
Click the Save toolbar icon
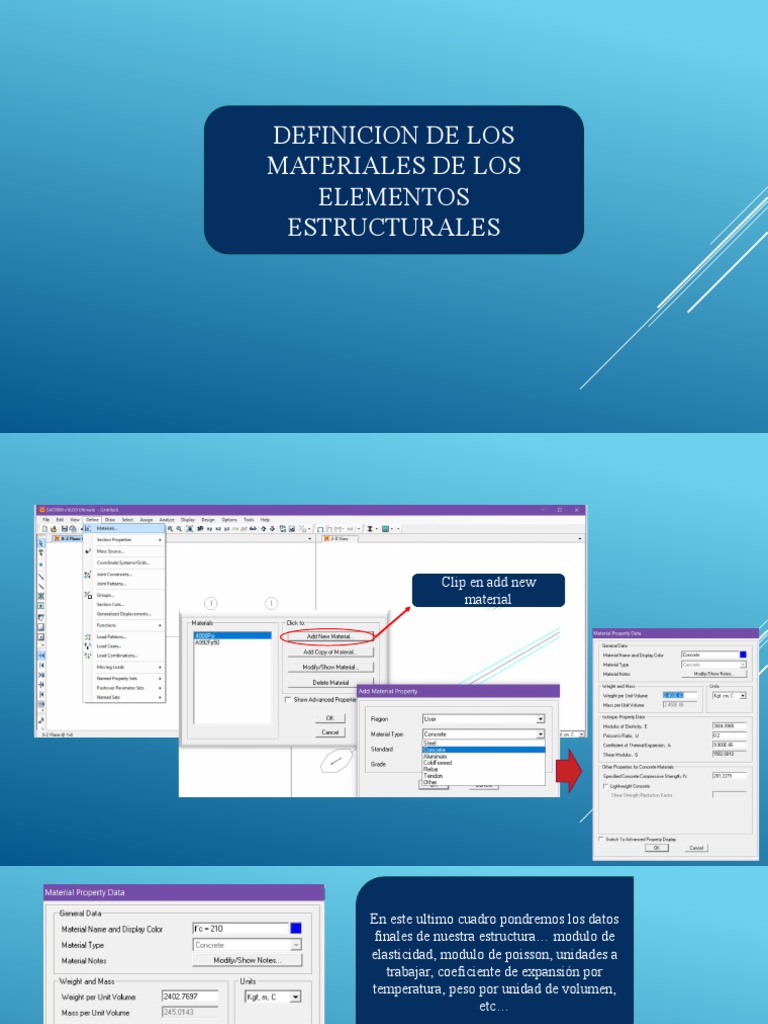pos(64,529)
